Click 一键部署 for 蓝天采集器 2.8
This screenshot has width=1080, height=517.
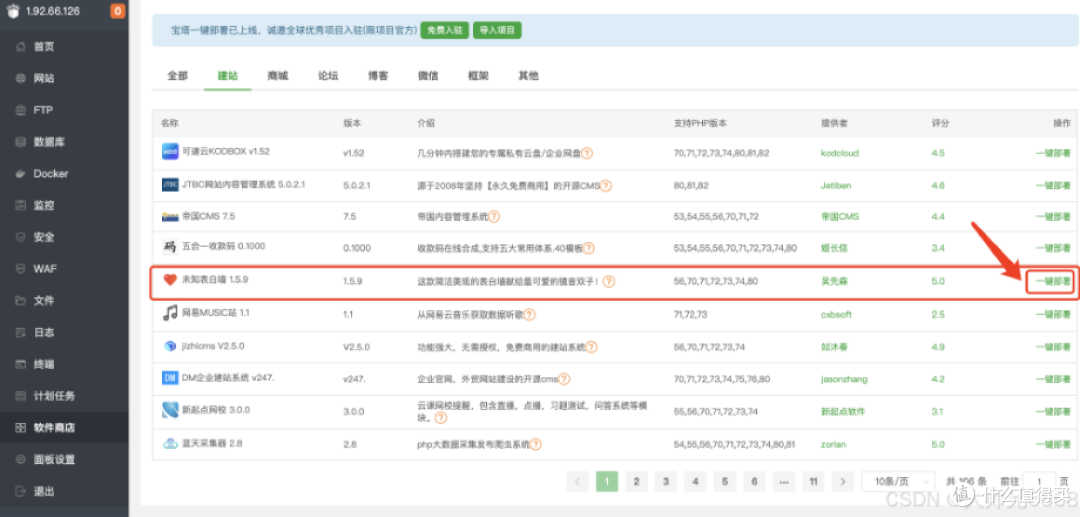click(1053, 445)
